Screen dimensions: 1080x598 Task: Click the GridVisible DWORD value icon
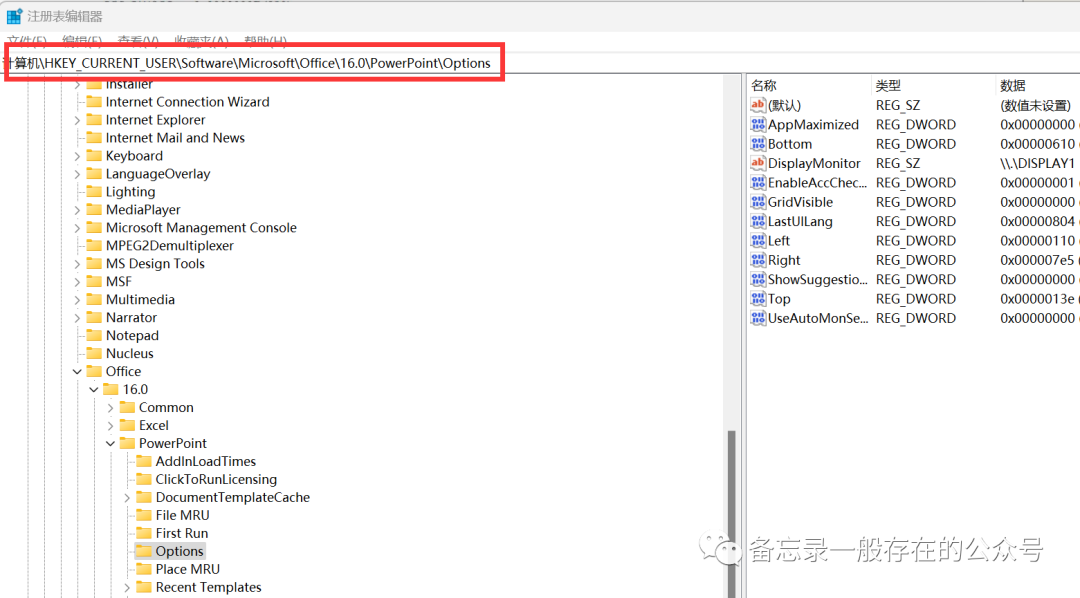coord(758,201)
